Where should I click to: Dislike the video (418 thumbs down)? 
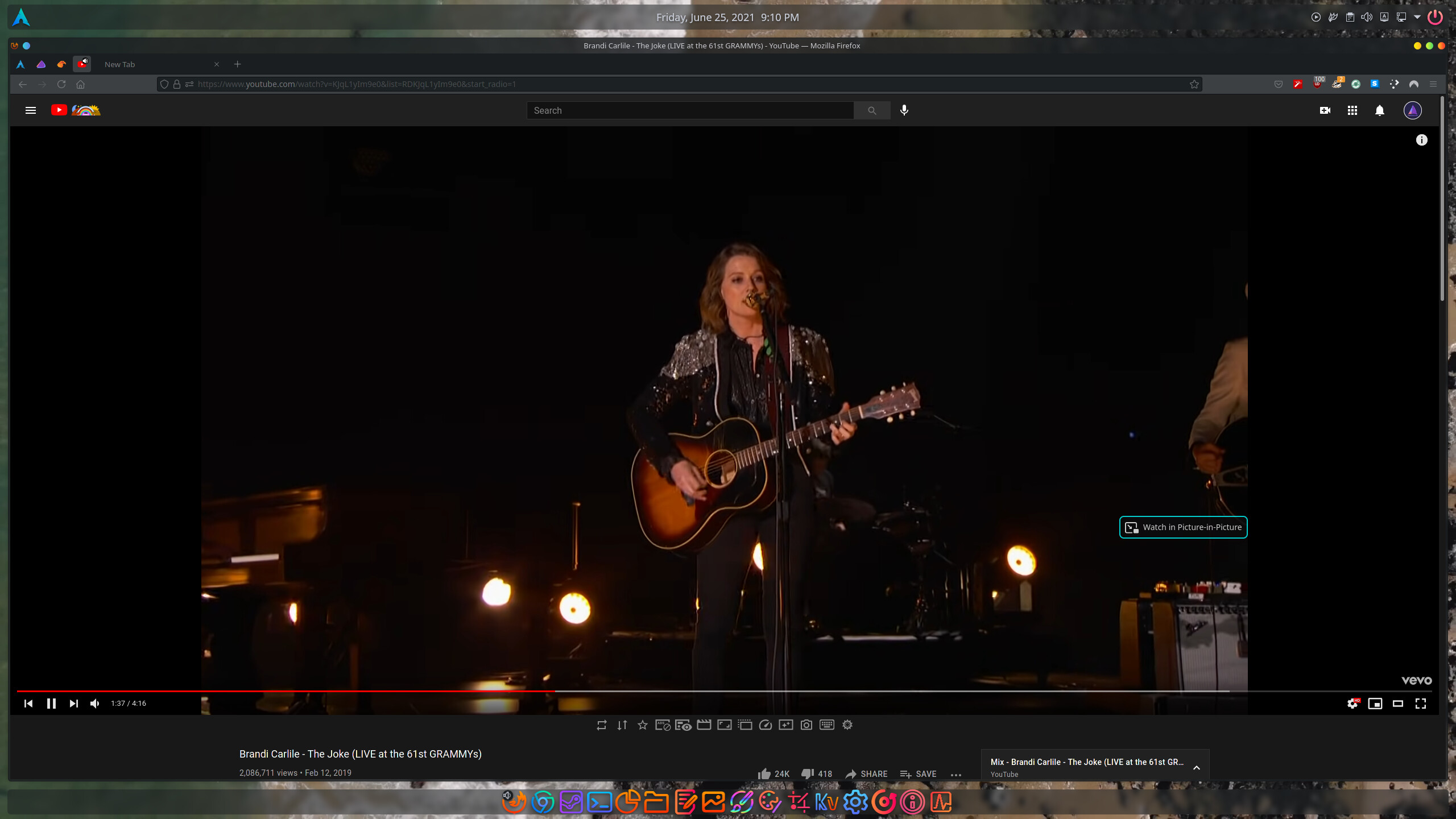[x=817, y=774]
